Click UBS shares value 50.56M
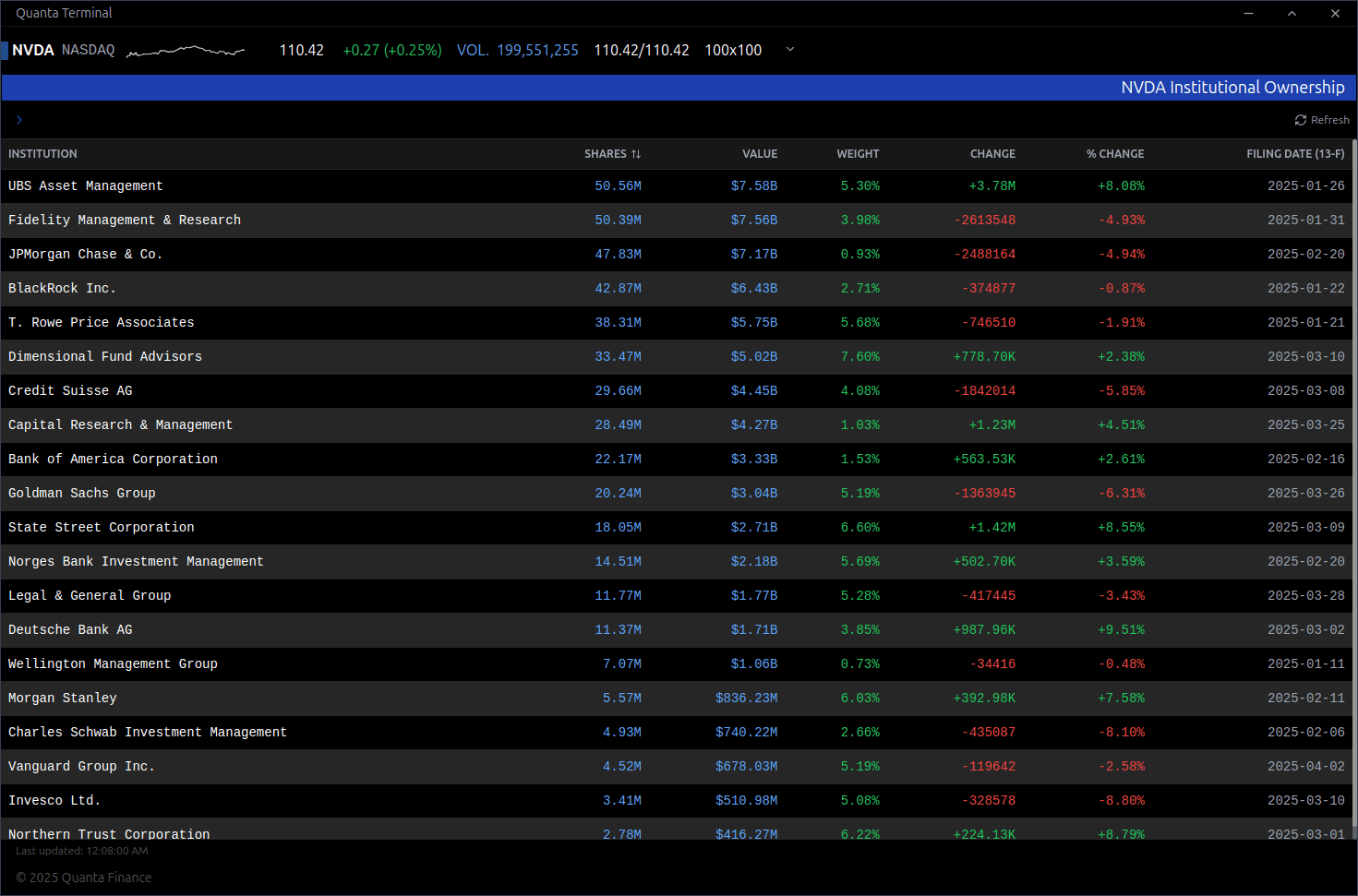 coord(618,186)
